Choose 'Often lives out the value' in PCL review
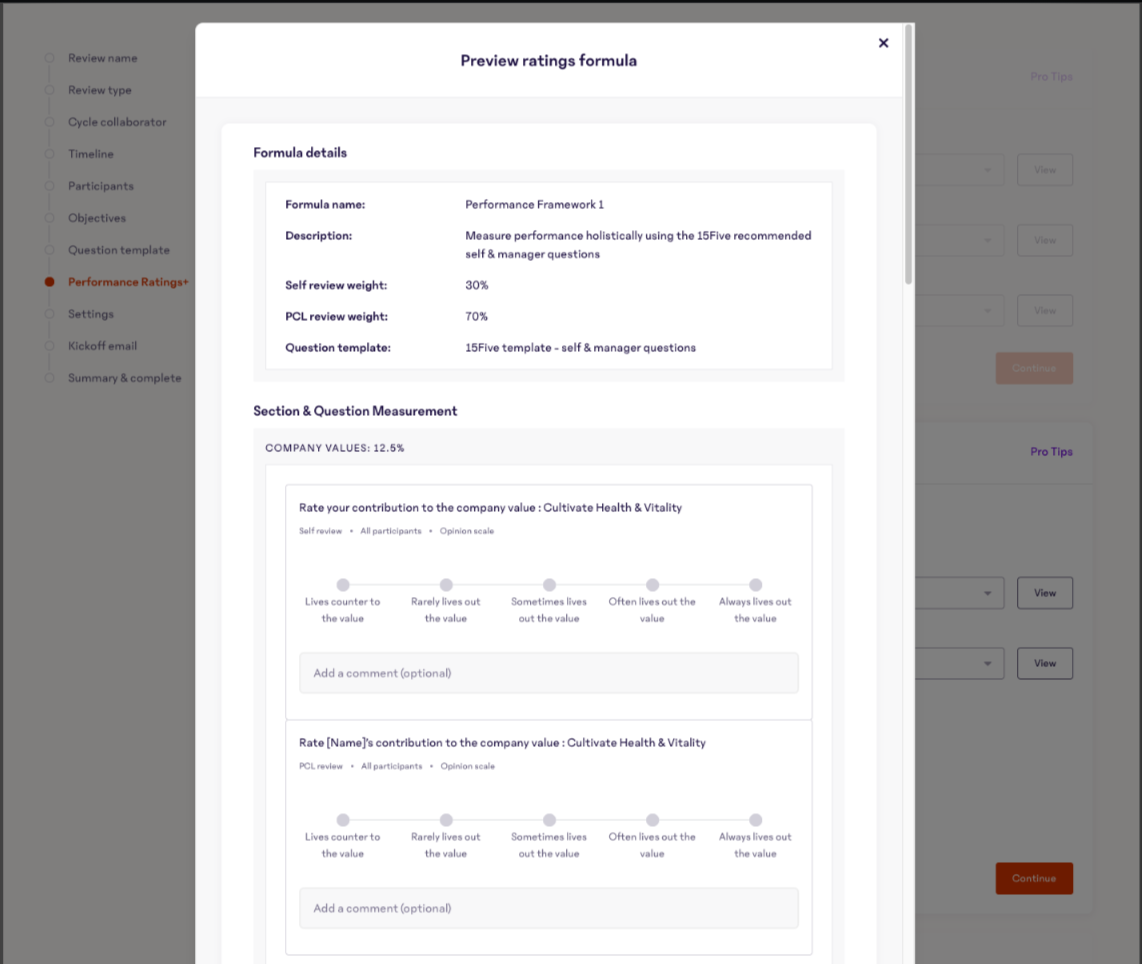Viewport: 1142px width, 964px height. [652, 820]
